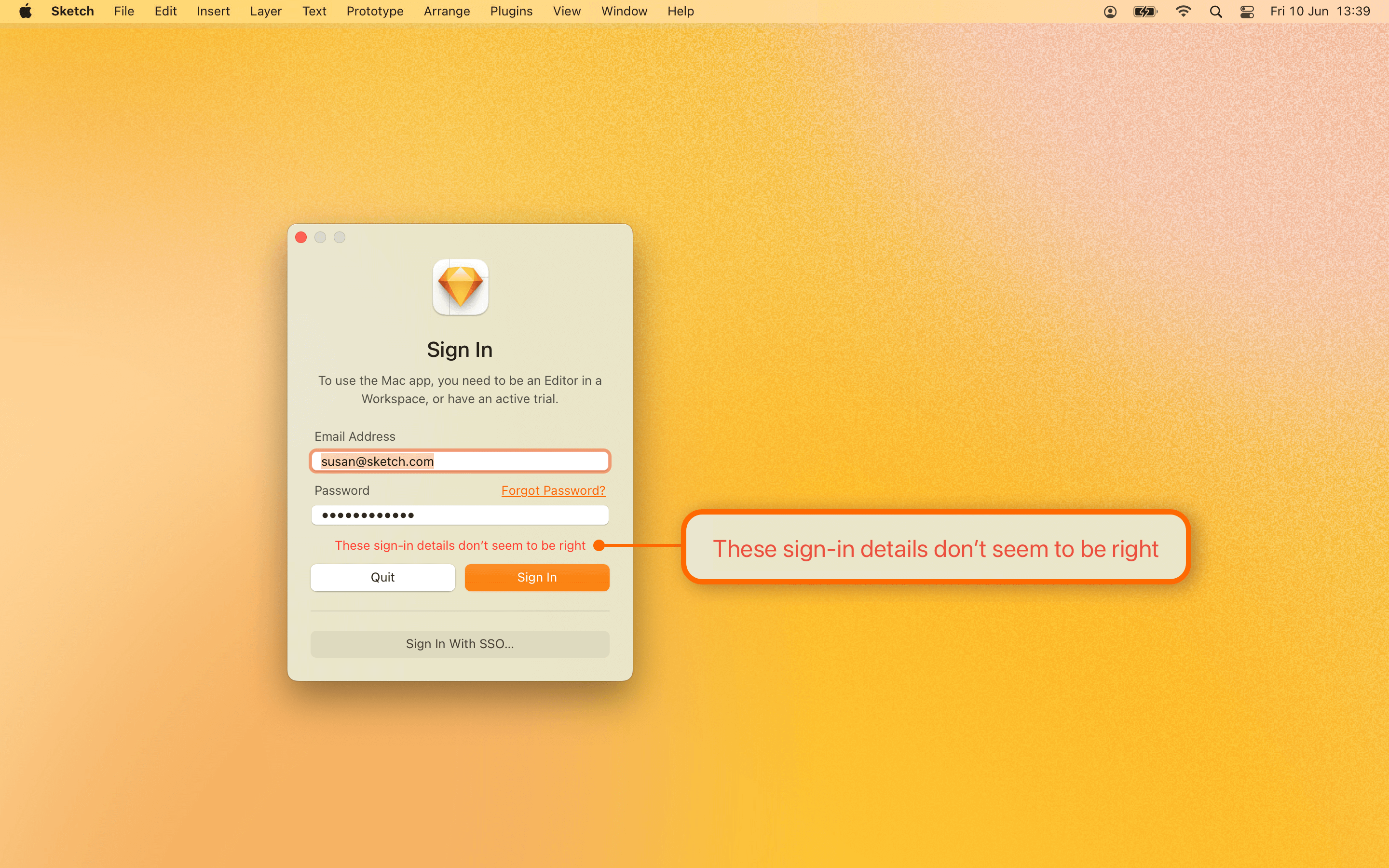Open the Plugins menu
The width and height of the screenshot is (1389, 868).
(x=511, y=11)
